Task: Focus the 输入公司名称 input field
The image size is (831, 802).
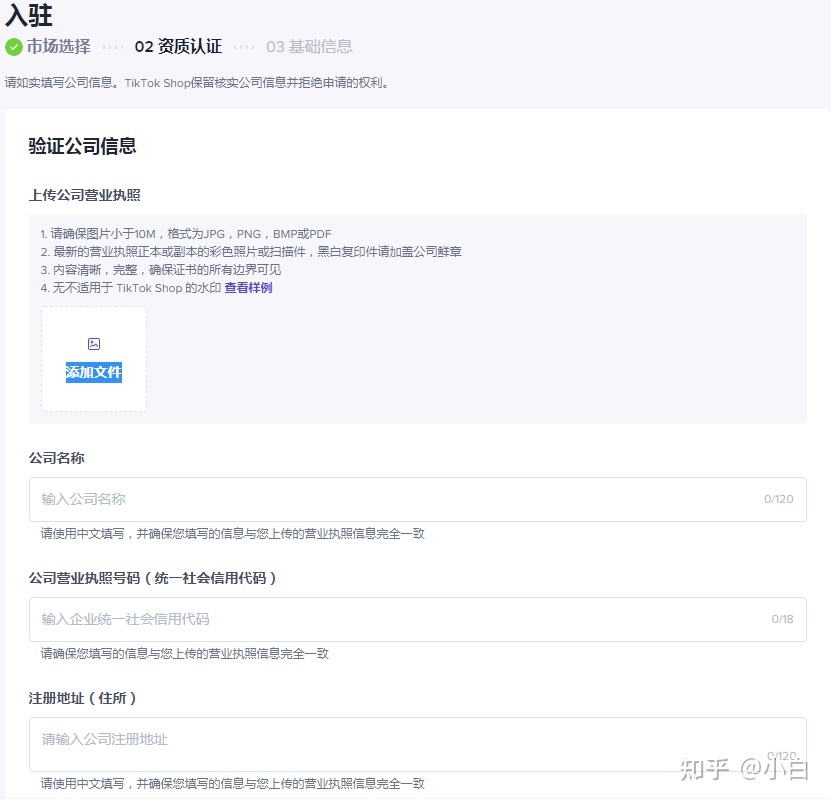Action: point(418,499)
